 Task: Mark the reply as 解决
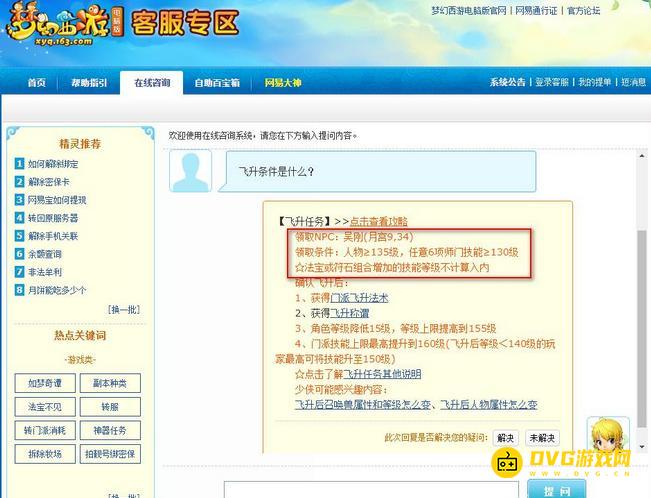(x=505, y=438)
